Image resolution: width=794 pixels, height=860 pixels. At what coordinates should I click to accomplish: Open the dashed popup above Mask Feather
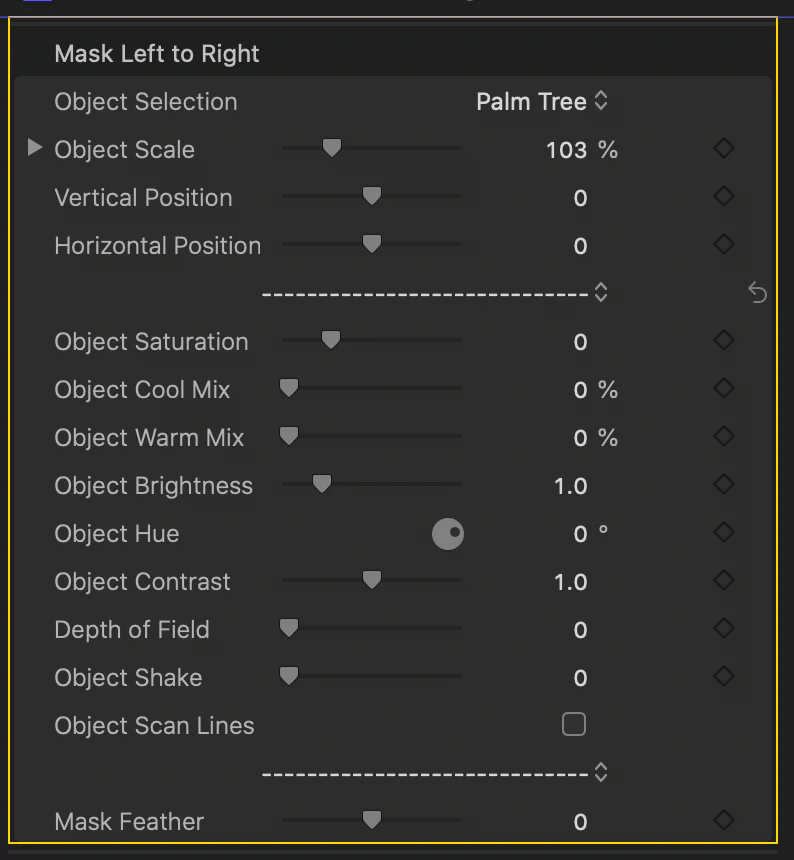point(435,773)
